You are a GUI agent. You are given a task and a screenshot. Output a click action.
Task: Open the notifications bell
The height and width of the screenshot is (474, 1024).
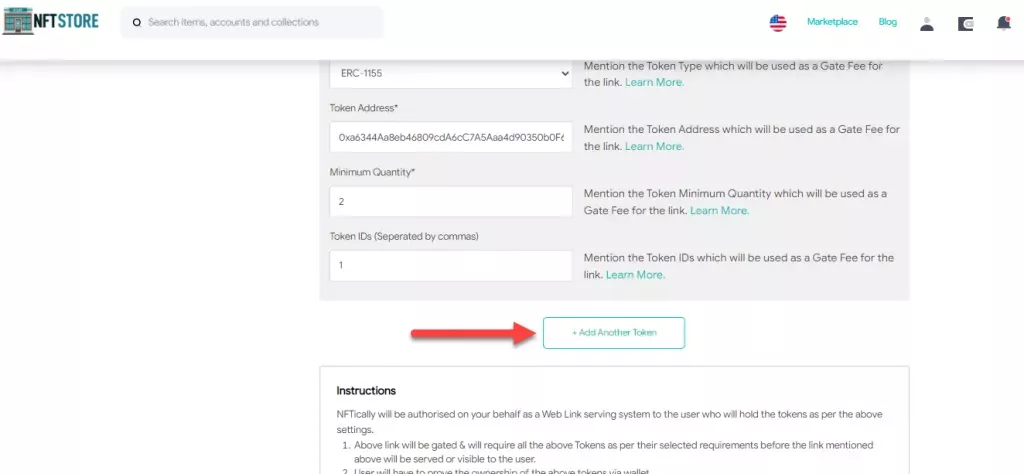[x=1003, y=23]
